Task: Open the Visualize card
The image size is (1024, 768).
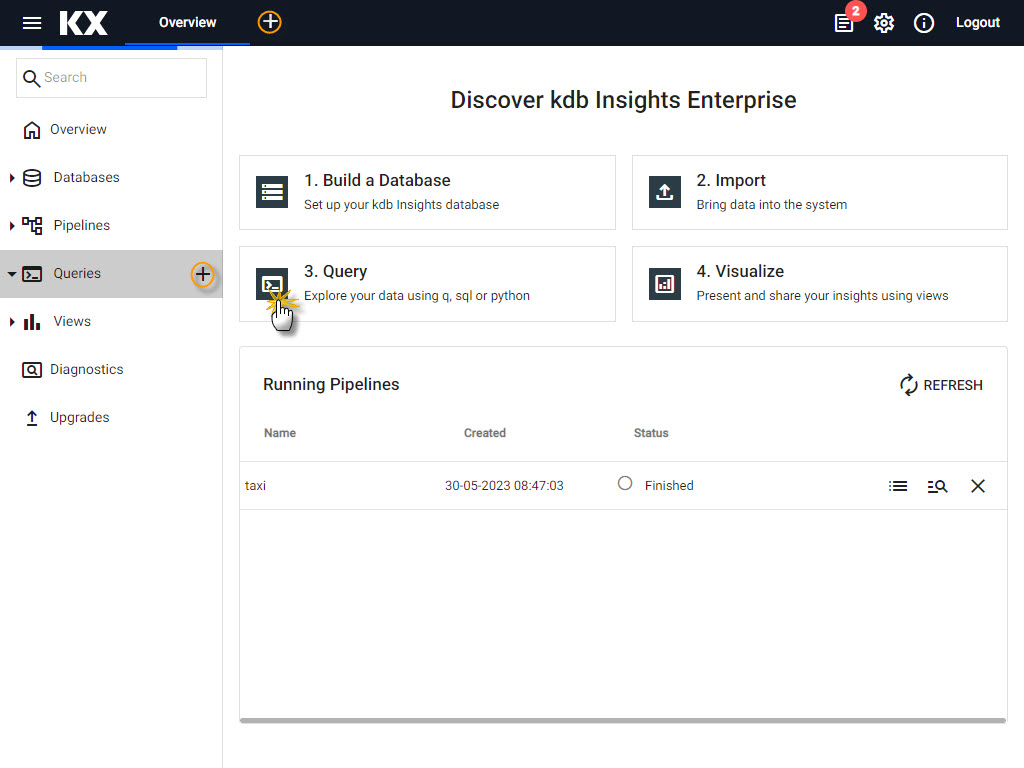Action: tap(820, 284)
